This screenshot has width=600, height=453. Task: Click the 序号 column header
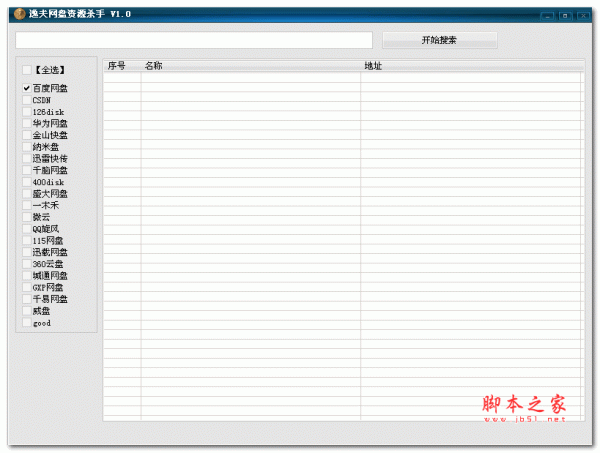pos(122,66)
